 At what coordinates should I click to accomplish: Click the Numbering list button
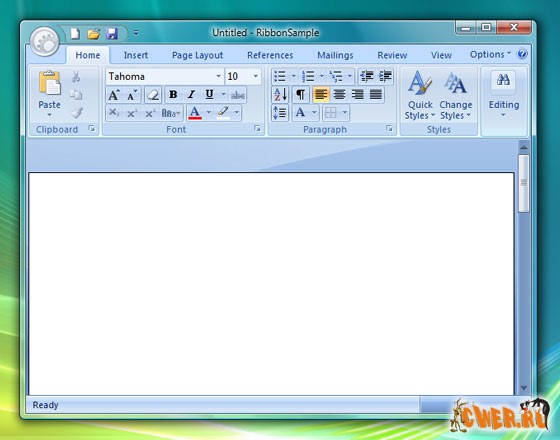coord(308,76)
